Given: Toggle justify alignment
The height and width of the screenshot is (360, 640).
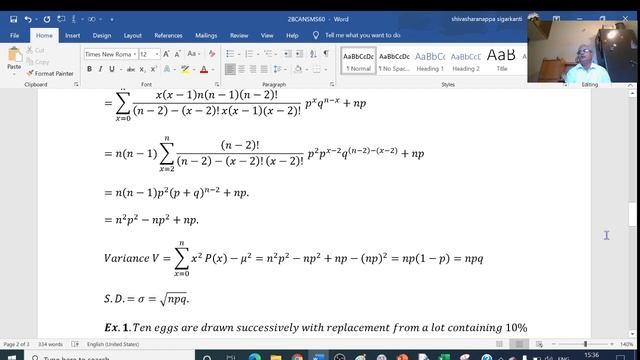Looking at the screenshot, I should tap(264, 70).
